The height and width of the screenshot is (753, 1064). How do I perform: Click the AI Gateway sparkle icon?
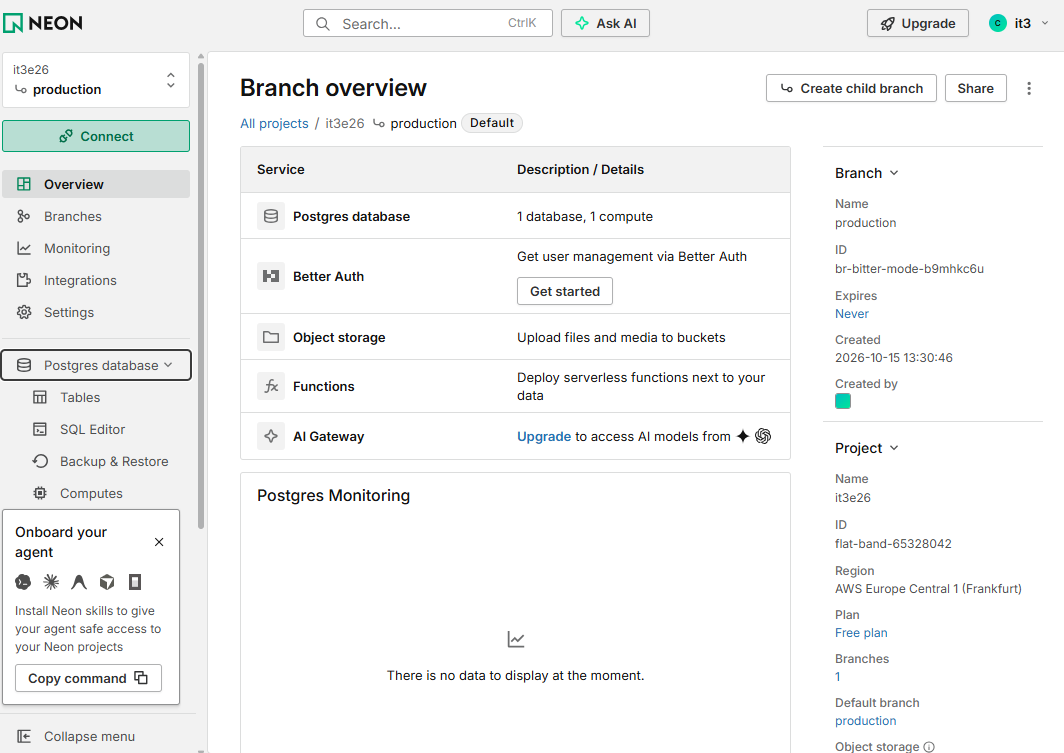(x=271, y=436)
